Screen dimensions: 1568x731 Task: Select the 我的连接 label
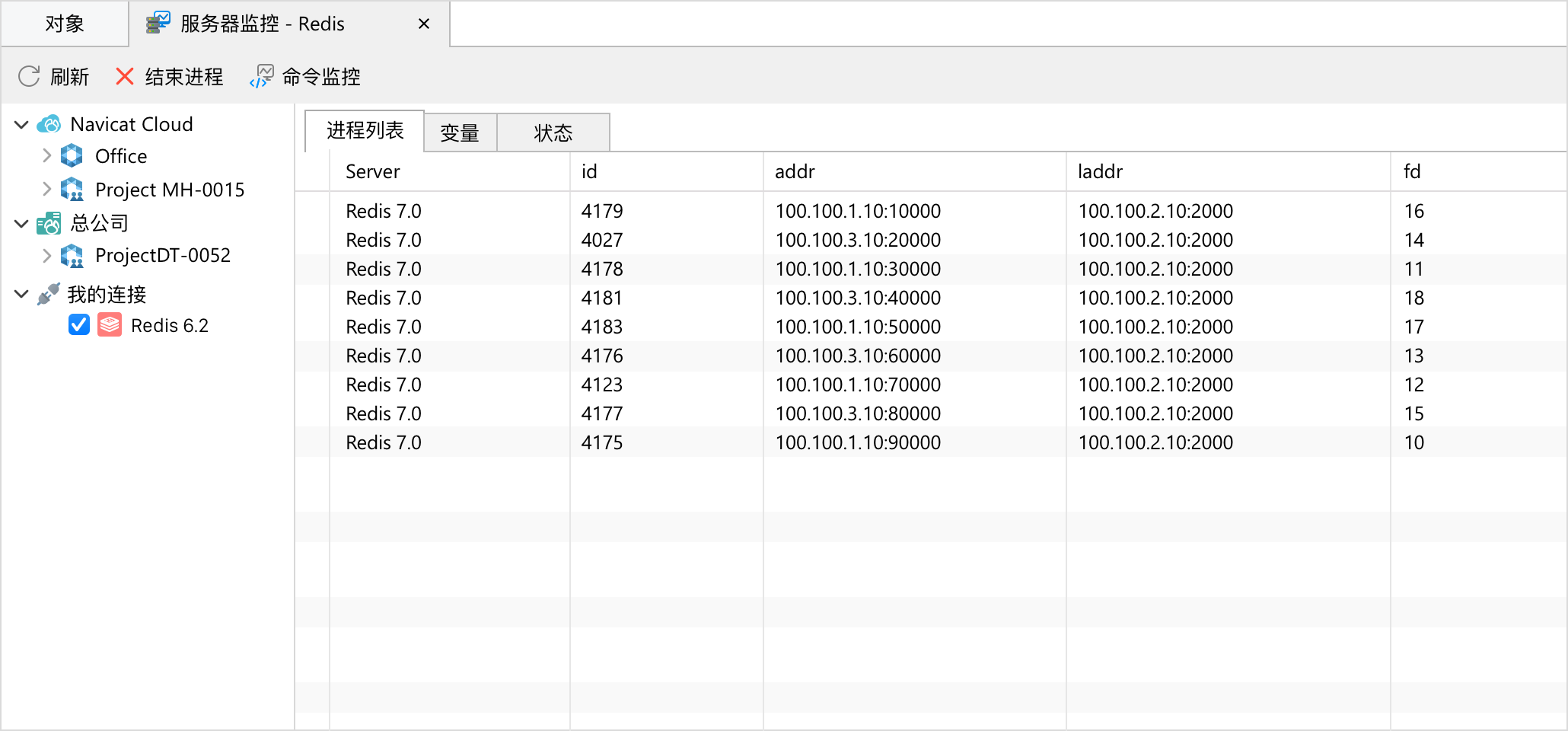(x=107, y=294)
